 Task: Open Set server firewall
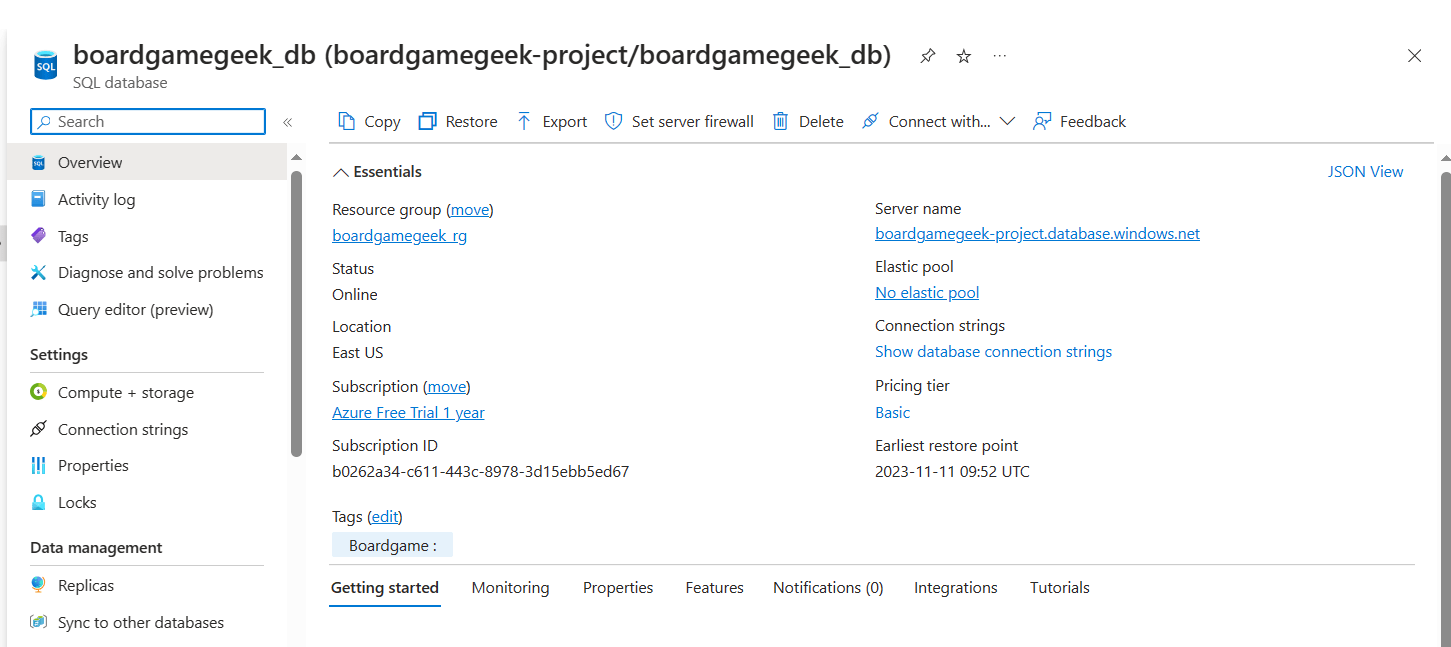(679, 121)
